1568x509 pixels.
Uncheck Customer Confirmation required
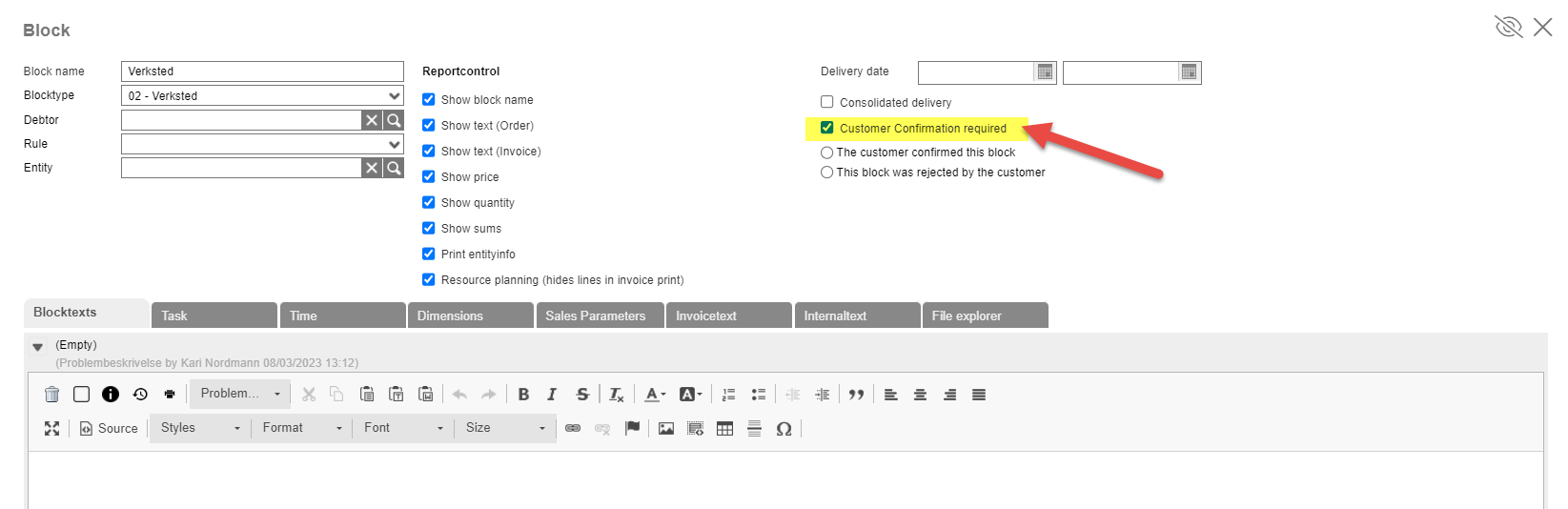point(827,128)
